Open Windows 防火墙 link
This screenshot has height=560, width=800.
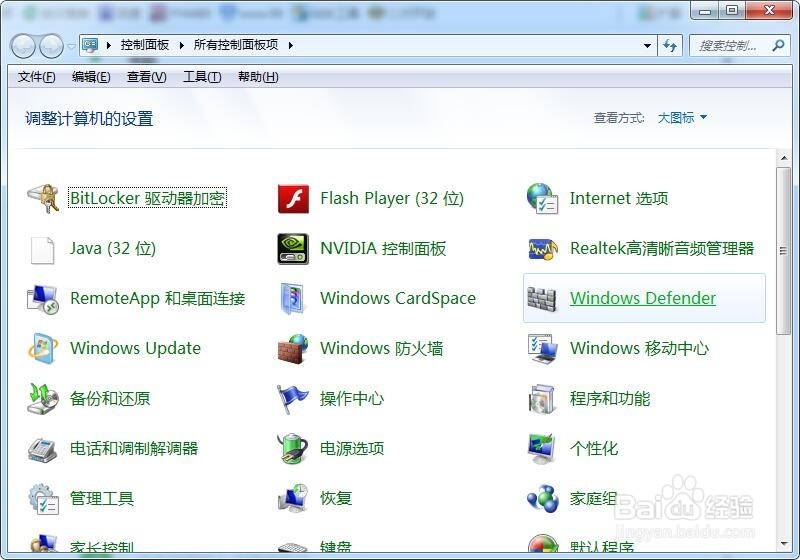[x=381, y=348]
